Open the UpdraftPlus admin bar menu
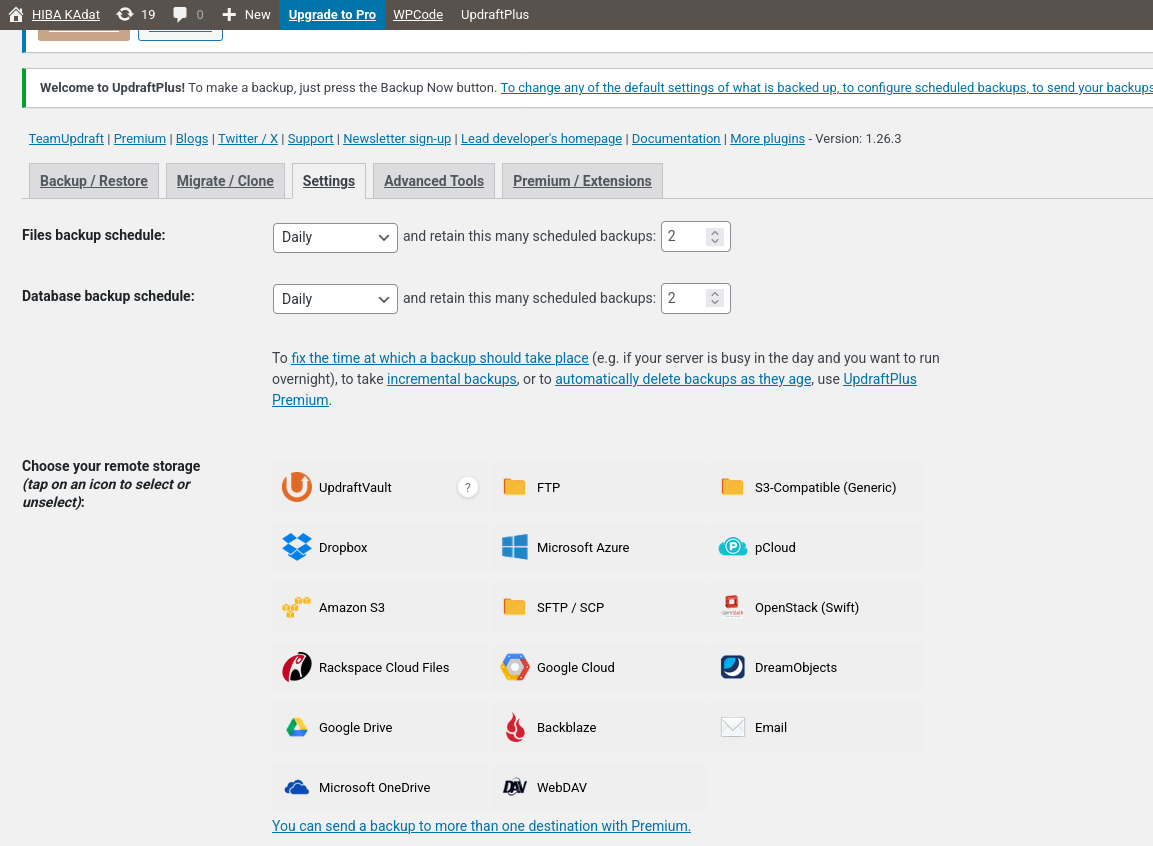 pyautogui.click(x=495, y=15)
